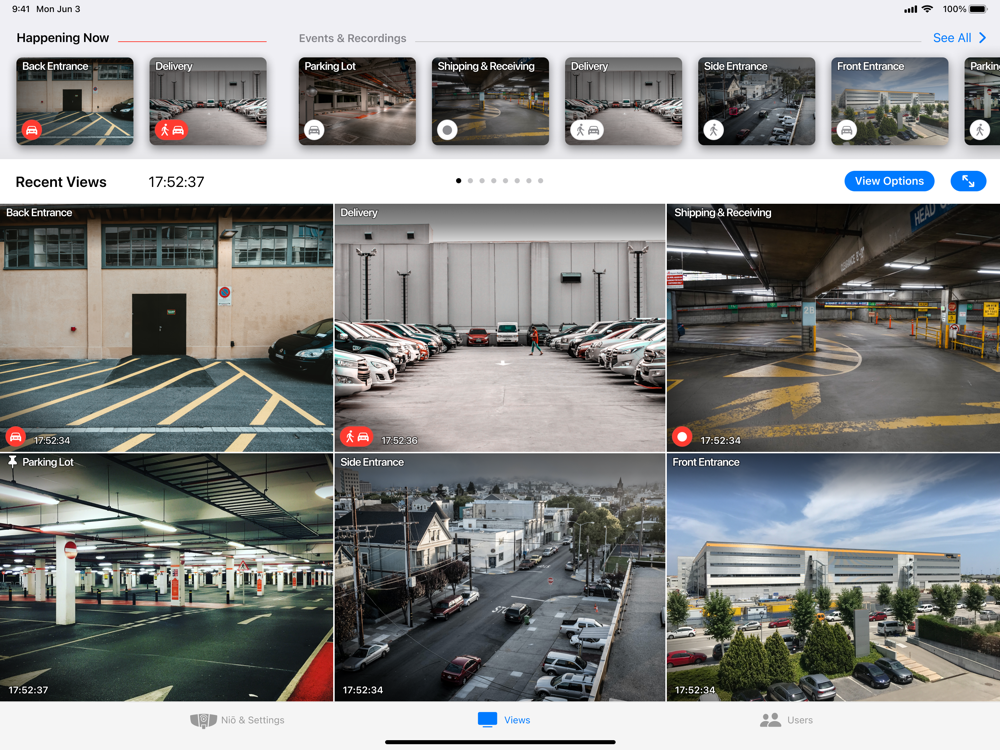Open Delivery thumbnail in Happening Now
1000x750 pixels.
(x=208, y=101)
